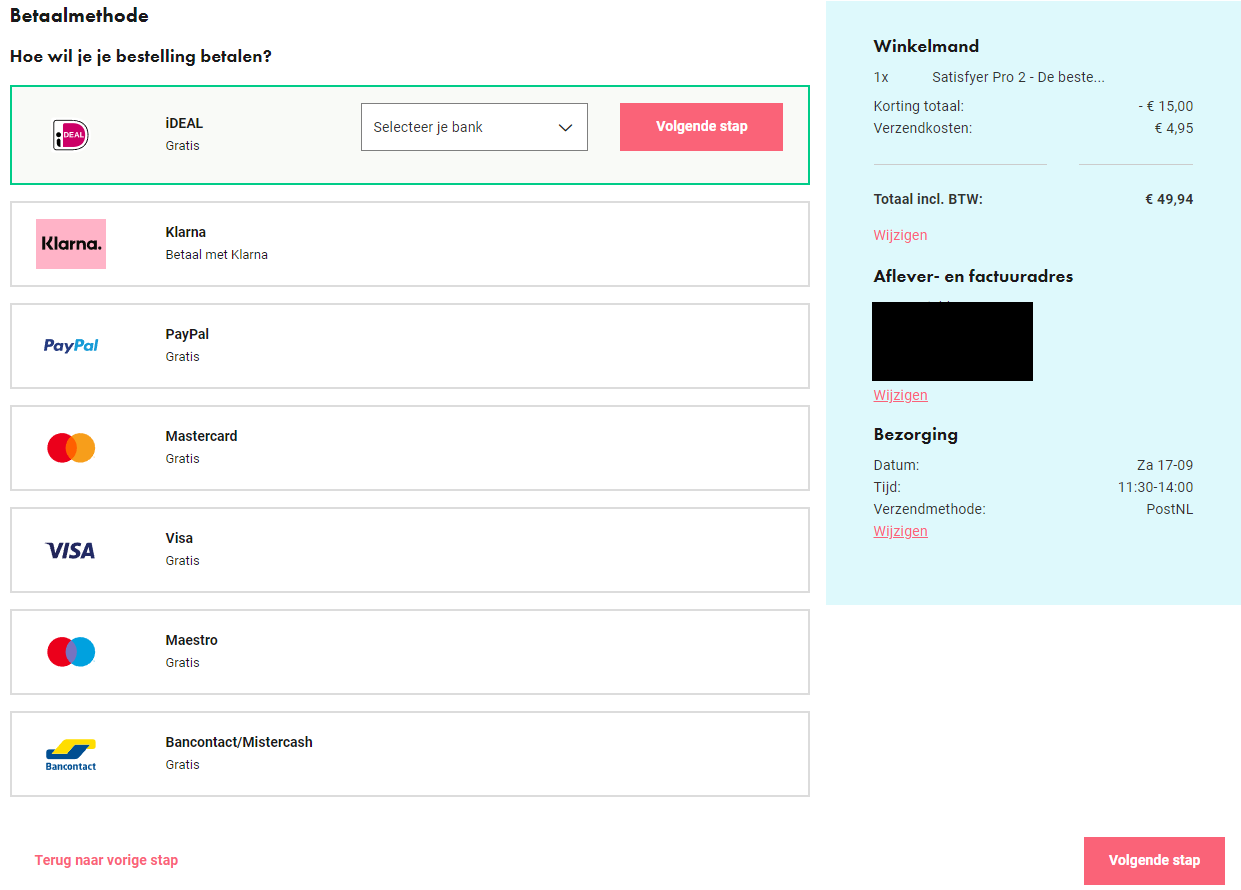The height and width of the screenshot is (890, 1241).
Task: Click the Bancontact logo
Action: click(71, 755)
